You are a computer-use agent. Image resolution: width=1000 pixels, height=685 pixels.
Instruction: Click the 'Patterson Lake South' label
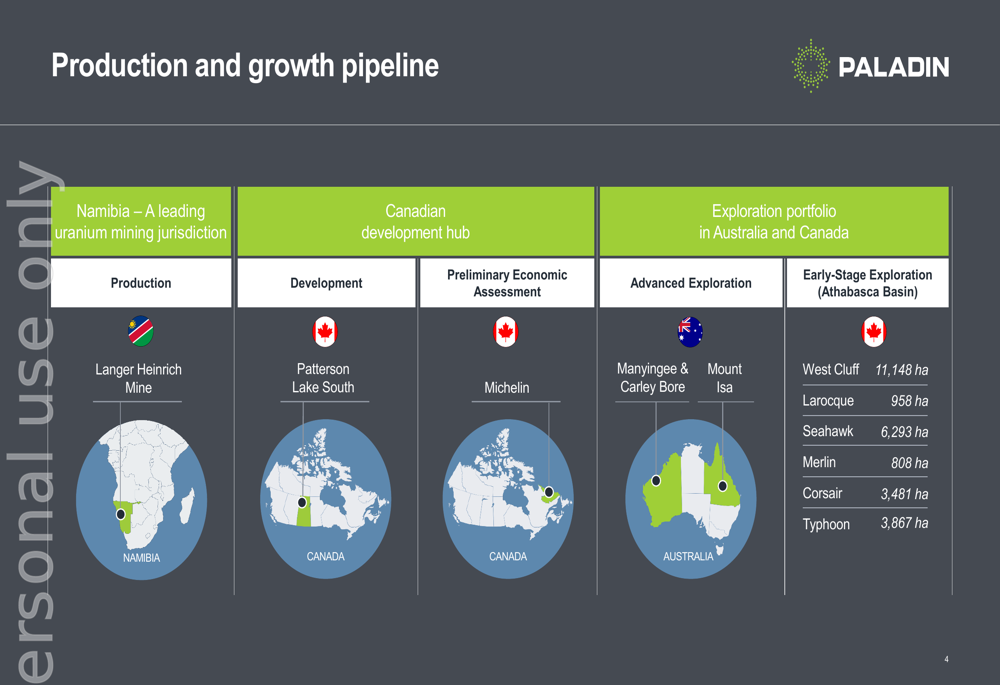point(323,378)
